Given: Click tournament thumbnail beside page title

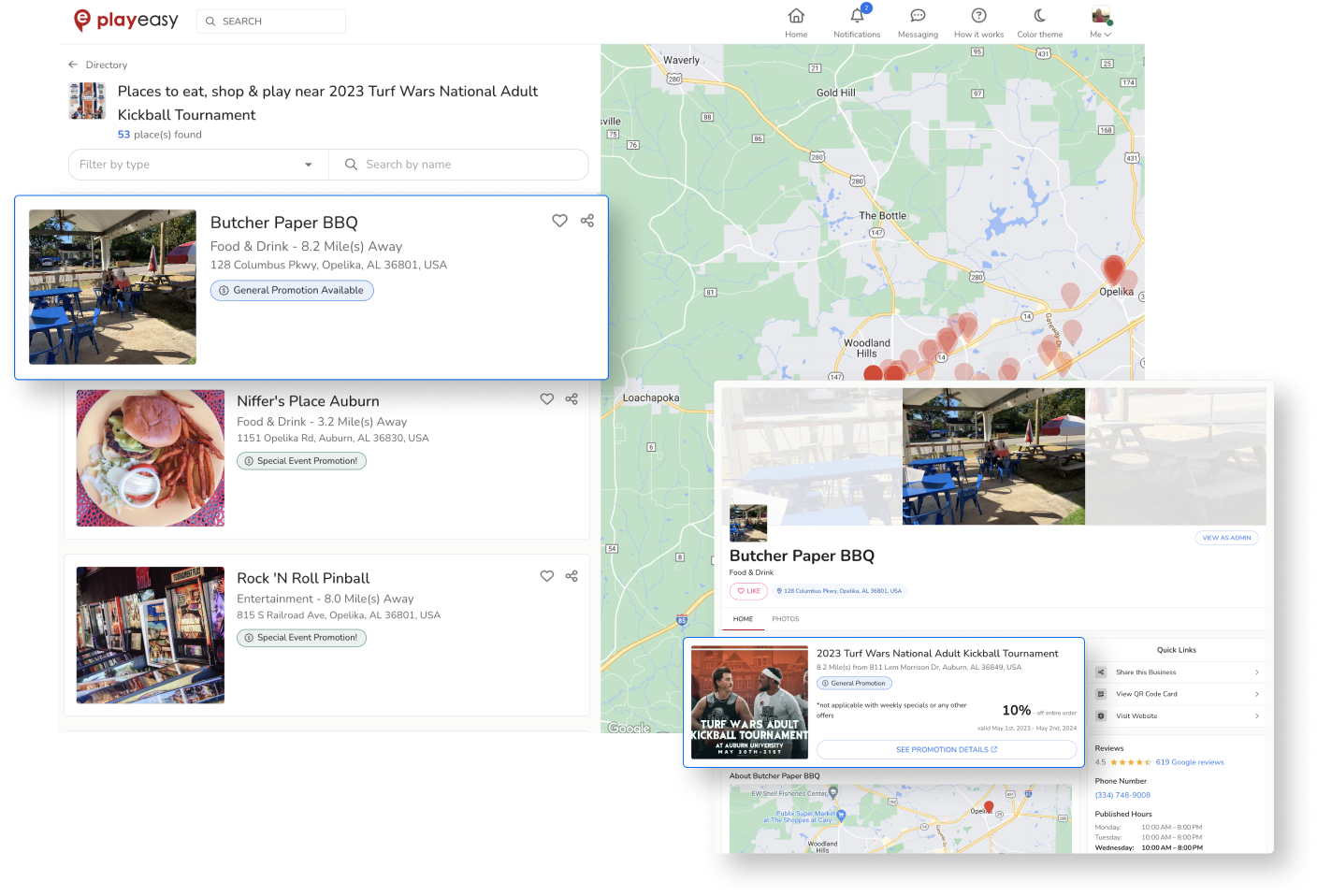Looking at the screenshot, I should (87, 101).
